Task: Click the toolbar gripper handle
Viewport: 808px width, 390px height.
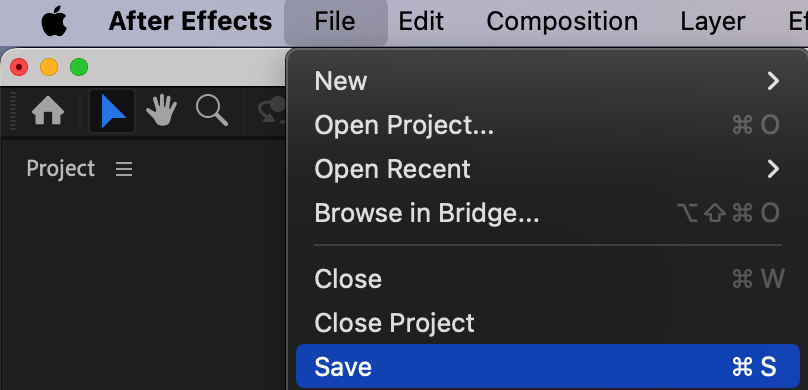Action: [x=13, y=111]
